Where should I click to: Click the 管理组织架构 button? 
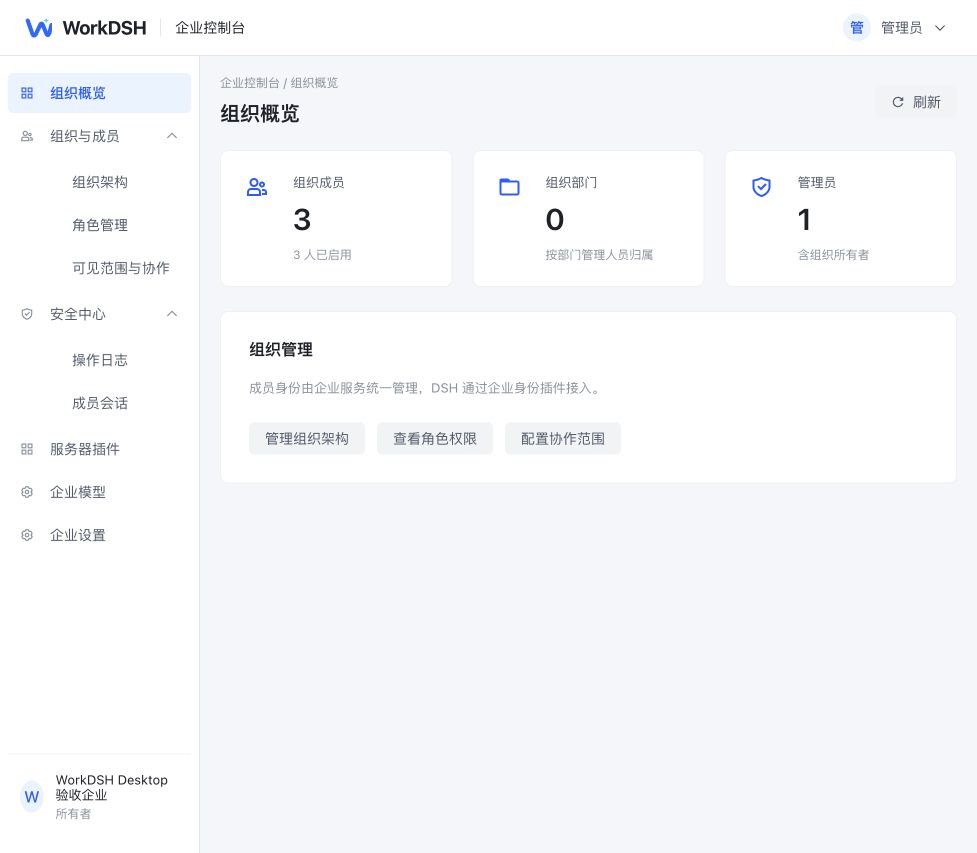point(307,439)
